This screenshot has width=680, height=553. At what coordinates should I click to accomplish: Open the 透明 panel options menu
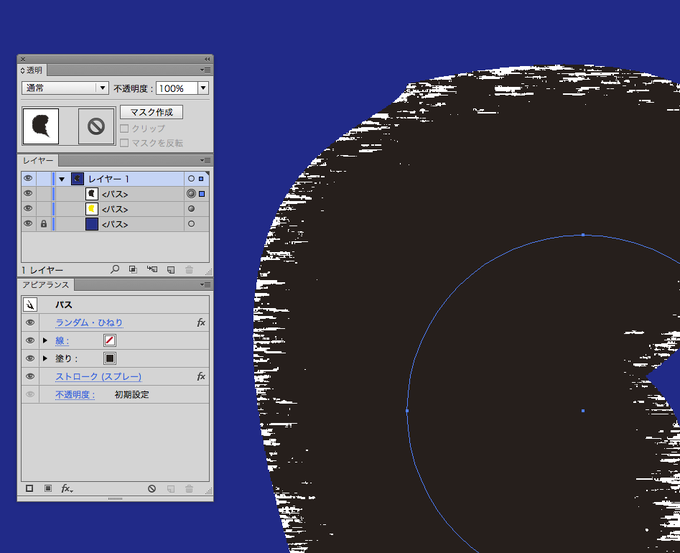click(x=205, y=70)
